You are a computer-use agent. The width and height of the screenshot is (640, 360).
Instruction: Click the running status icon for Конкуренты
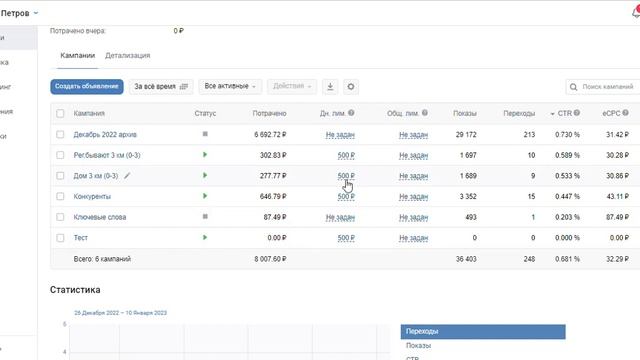205,196
